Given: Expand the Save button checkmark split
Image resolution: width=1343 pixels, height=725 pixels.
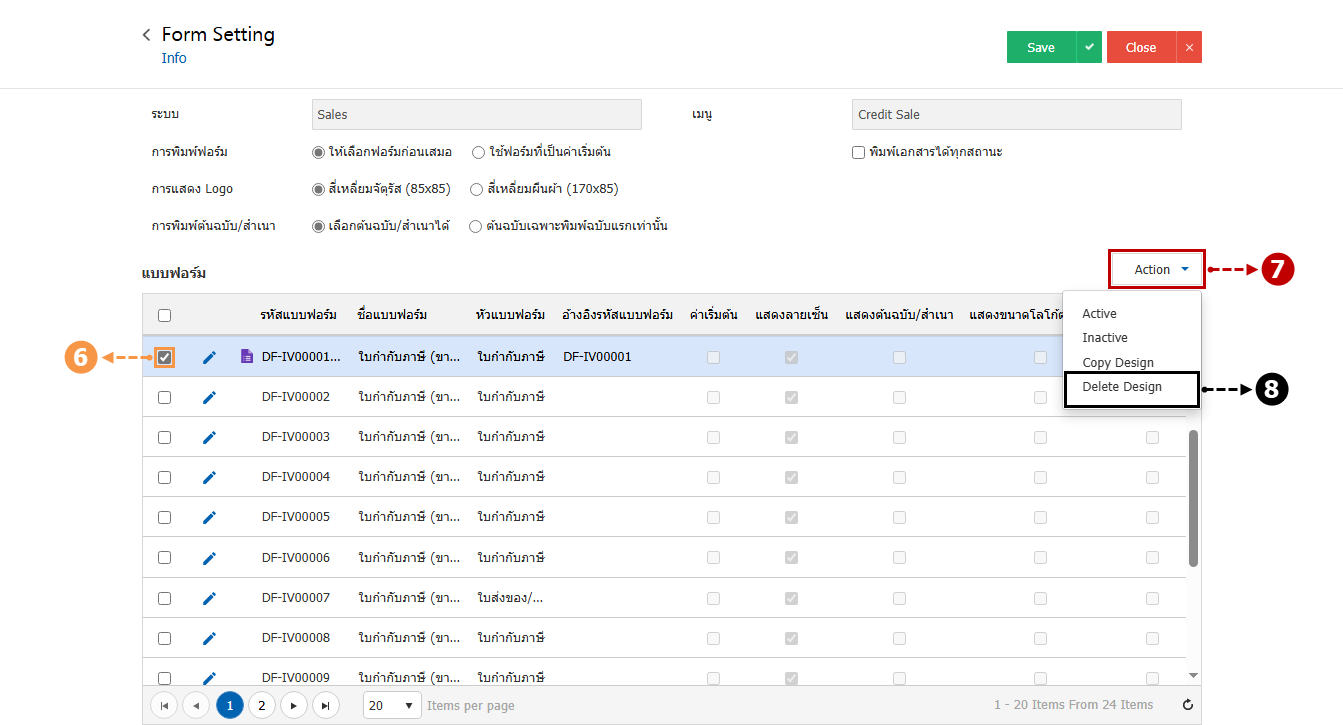Looking at the screenshot, I should click(x=1089, y=47).
